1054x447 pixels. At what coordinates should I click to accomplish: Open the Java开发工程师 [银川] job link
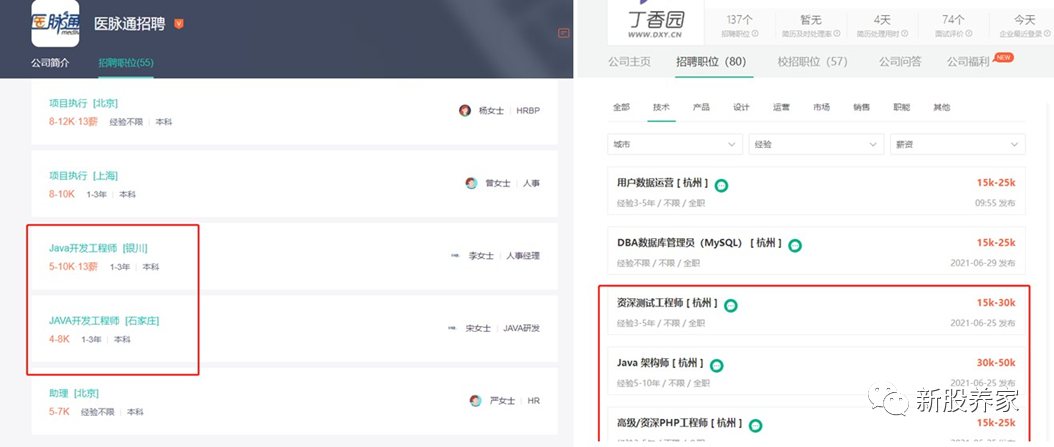[x=98, y=248]
